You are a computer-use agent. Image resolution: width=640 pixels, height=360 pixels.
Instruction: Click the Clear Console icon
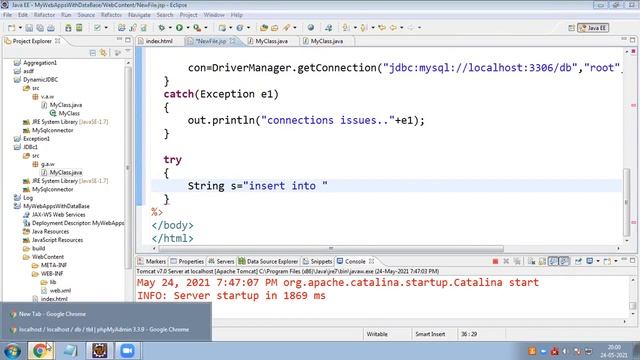click(531, 261)
